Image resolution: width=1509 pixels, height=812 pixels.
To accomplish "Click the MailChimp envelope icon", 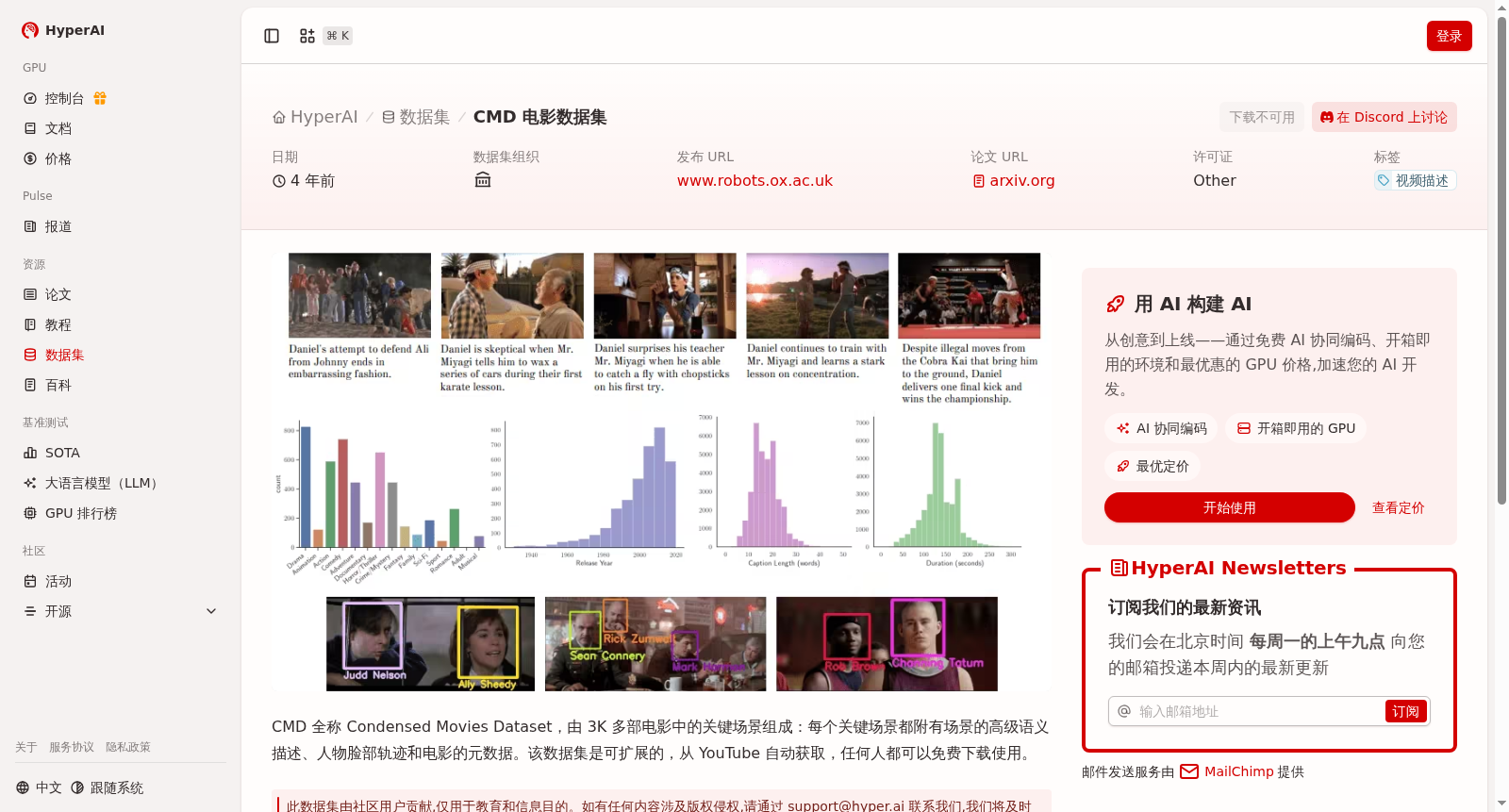I will point(1189,771).
